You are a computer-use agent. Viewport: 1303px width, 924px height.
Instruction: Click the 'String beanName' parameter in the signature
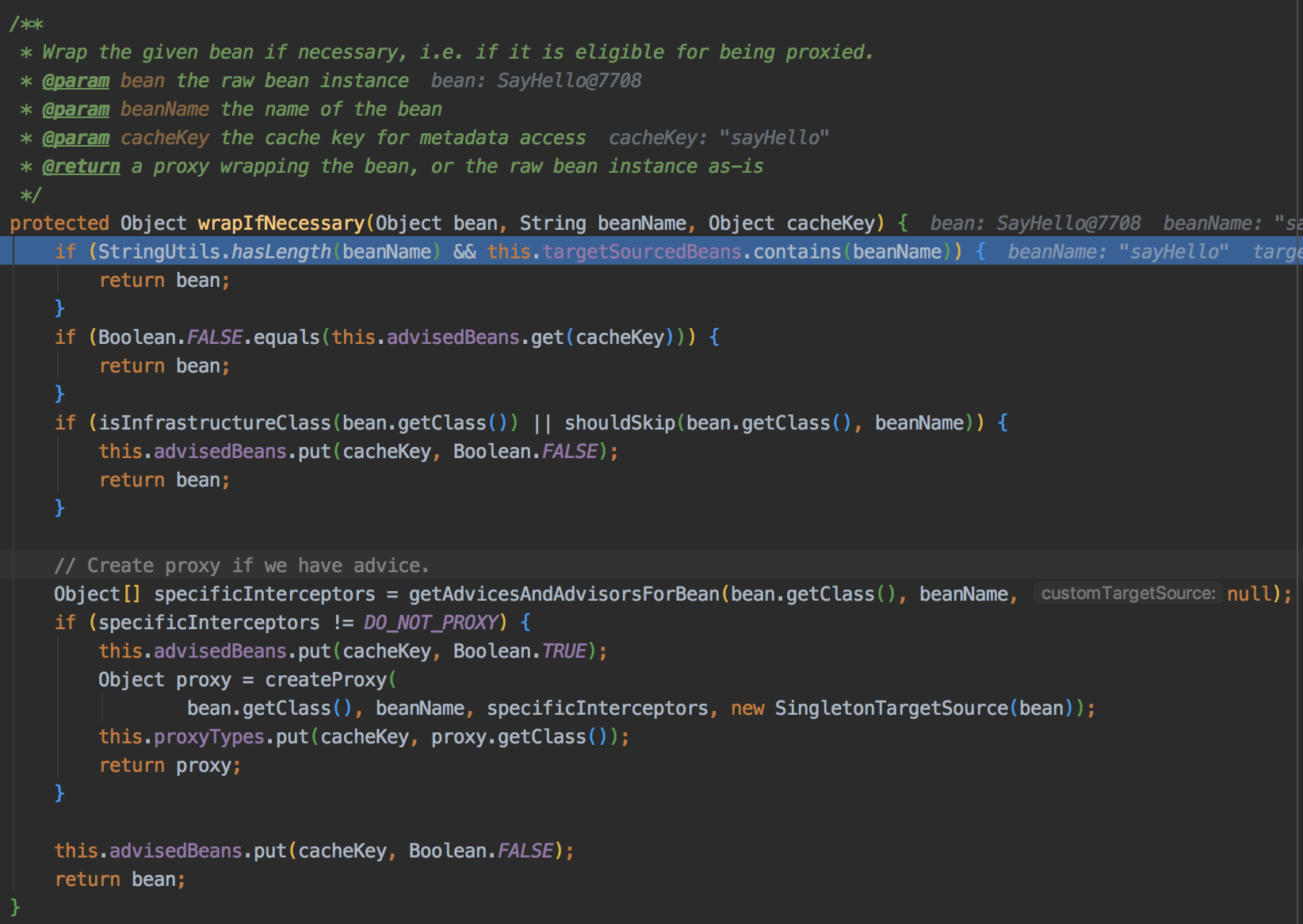click(x=603, y=223)
